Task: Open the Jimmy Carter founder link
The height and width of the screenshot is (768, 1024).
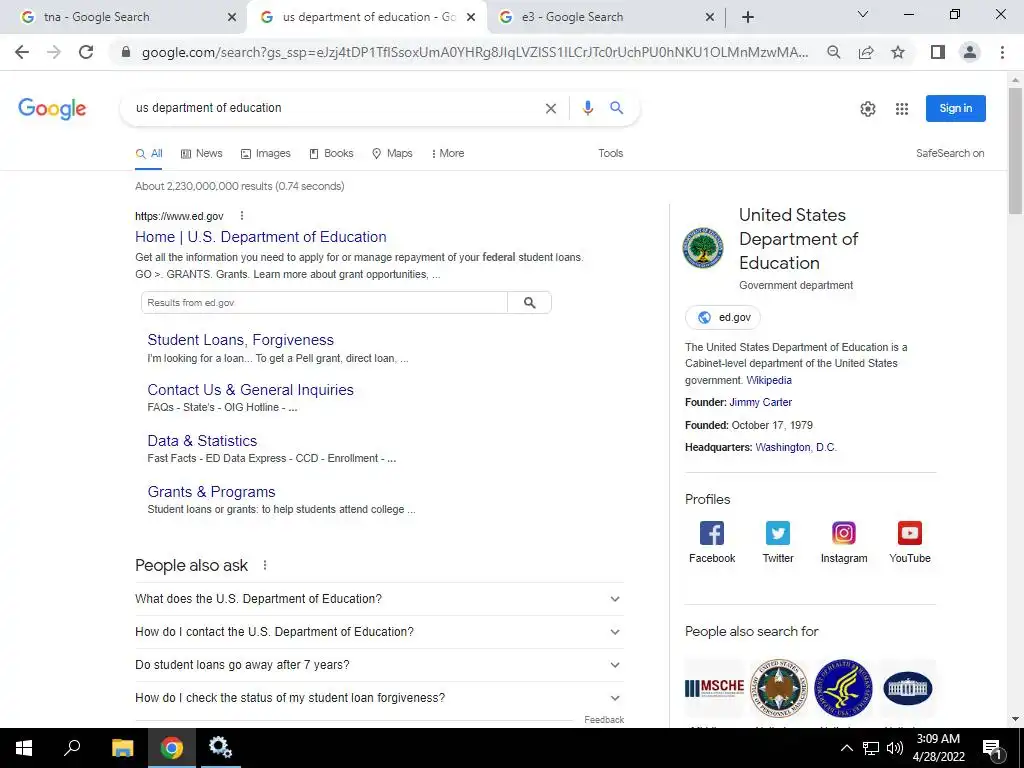Action: (760, 402)
